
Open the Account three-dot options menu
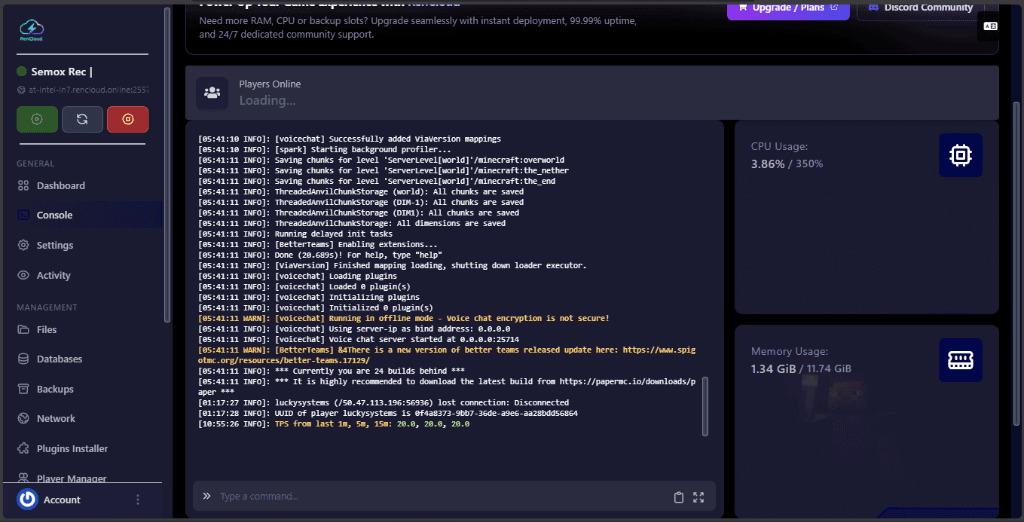(x=138, y=500)
